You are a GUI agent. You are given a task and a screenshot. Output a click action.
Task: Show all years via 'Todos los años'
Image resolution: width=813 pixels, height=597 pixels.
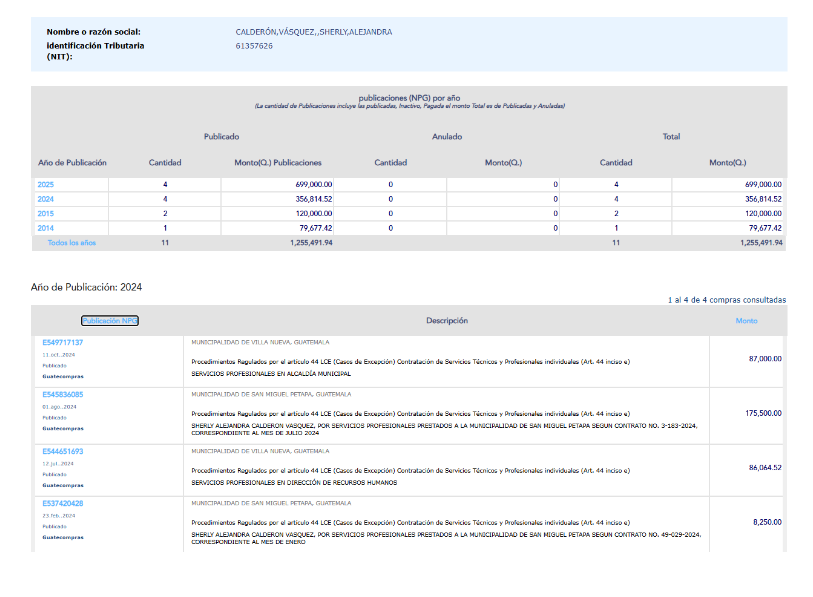click(72, 243)
